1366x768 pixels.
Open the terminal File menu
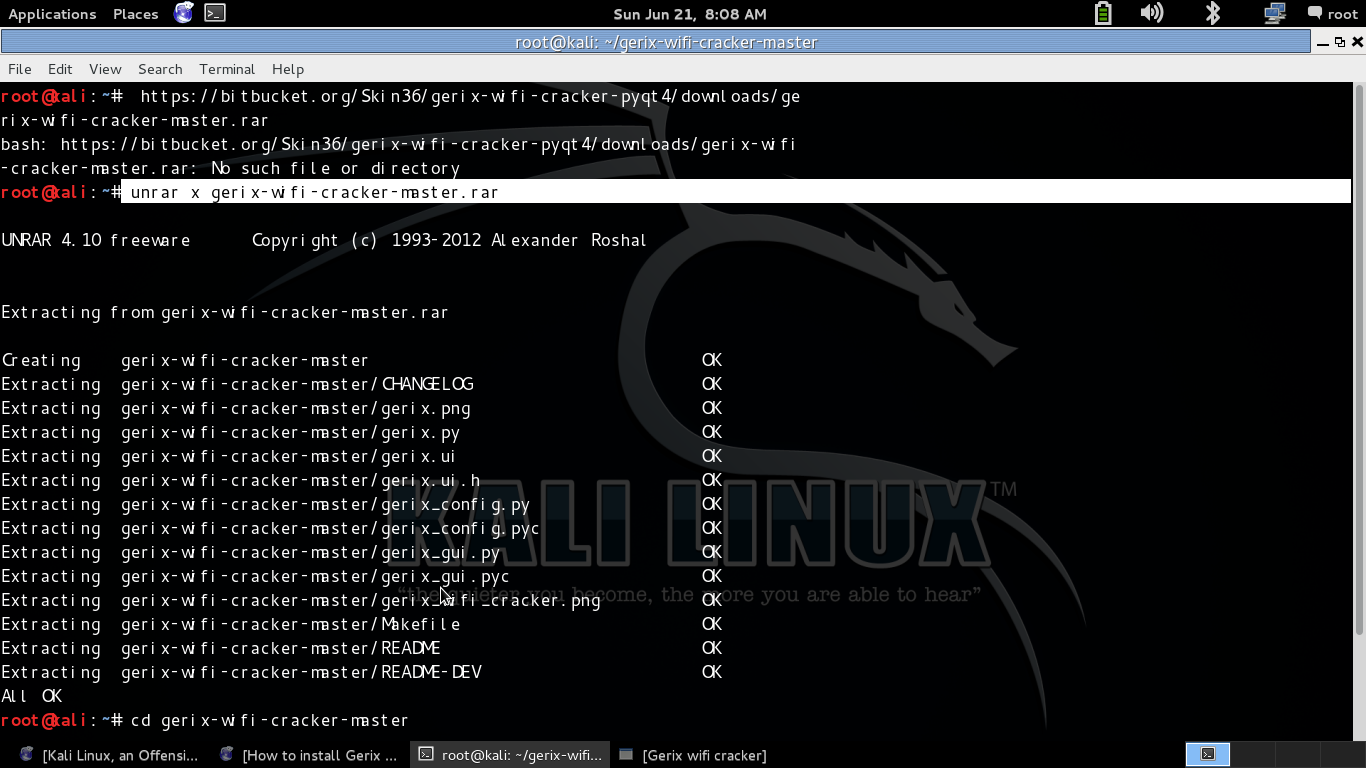click(20, 69)
